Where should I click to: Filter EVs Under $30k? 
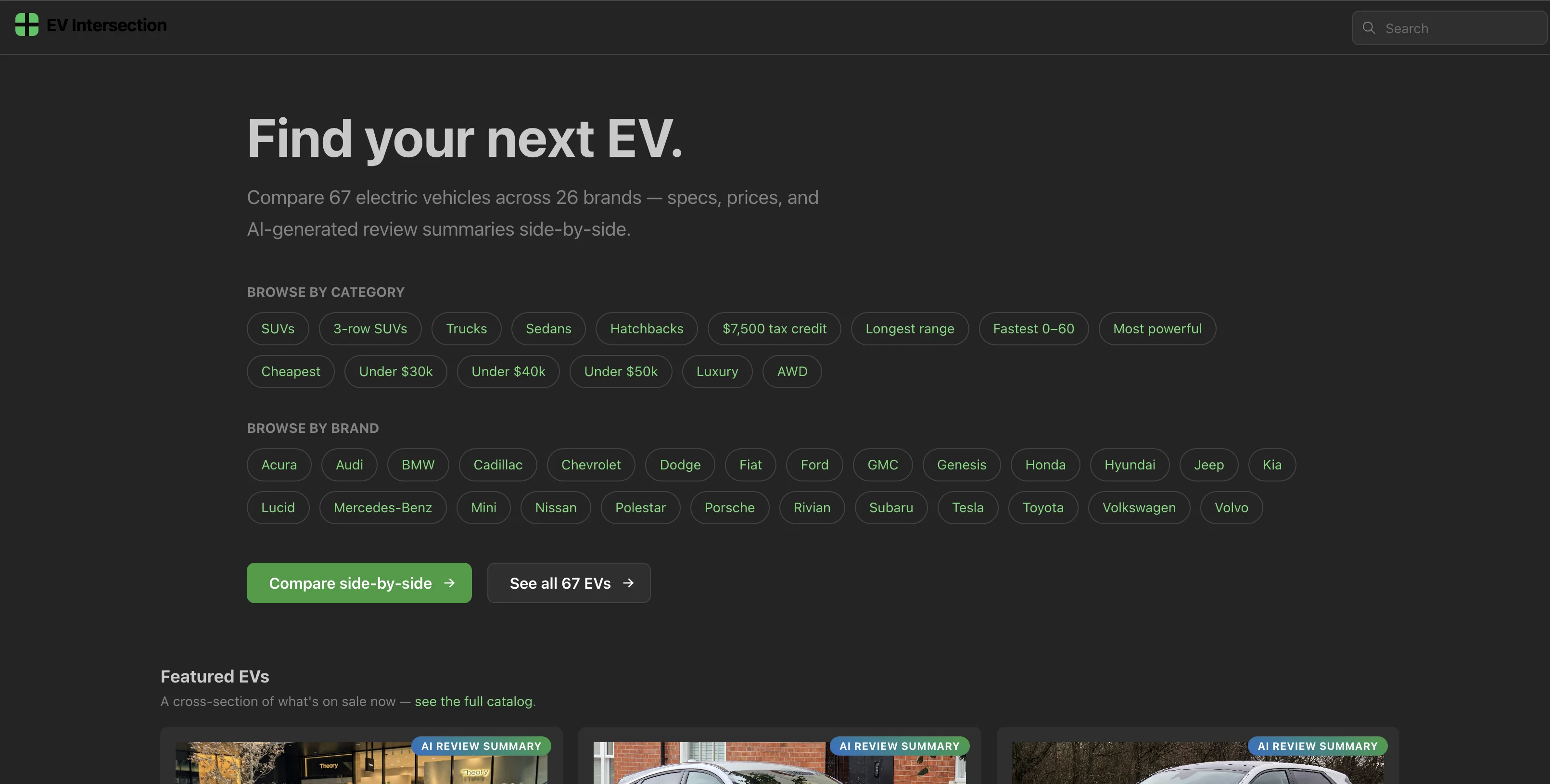pos(396,371)
